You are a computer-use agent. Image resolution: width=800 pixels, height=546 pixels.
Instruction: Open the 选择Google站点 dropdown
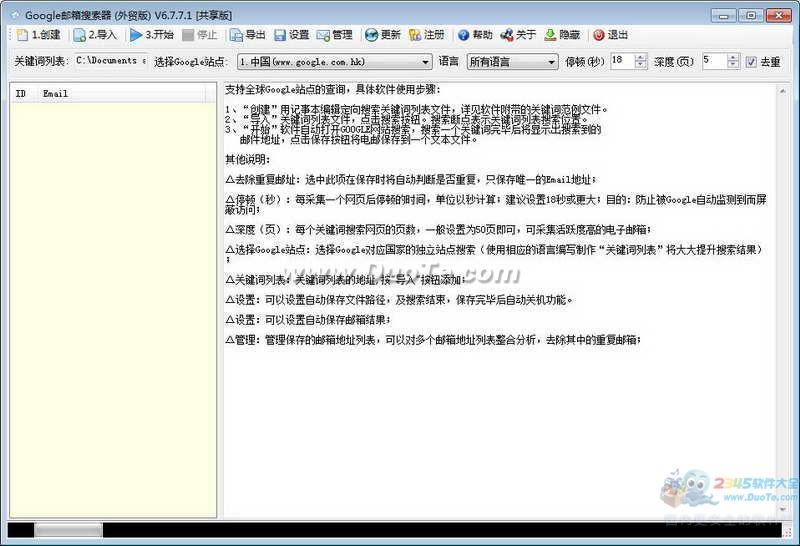(335, 62)
